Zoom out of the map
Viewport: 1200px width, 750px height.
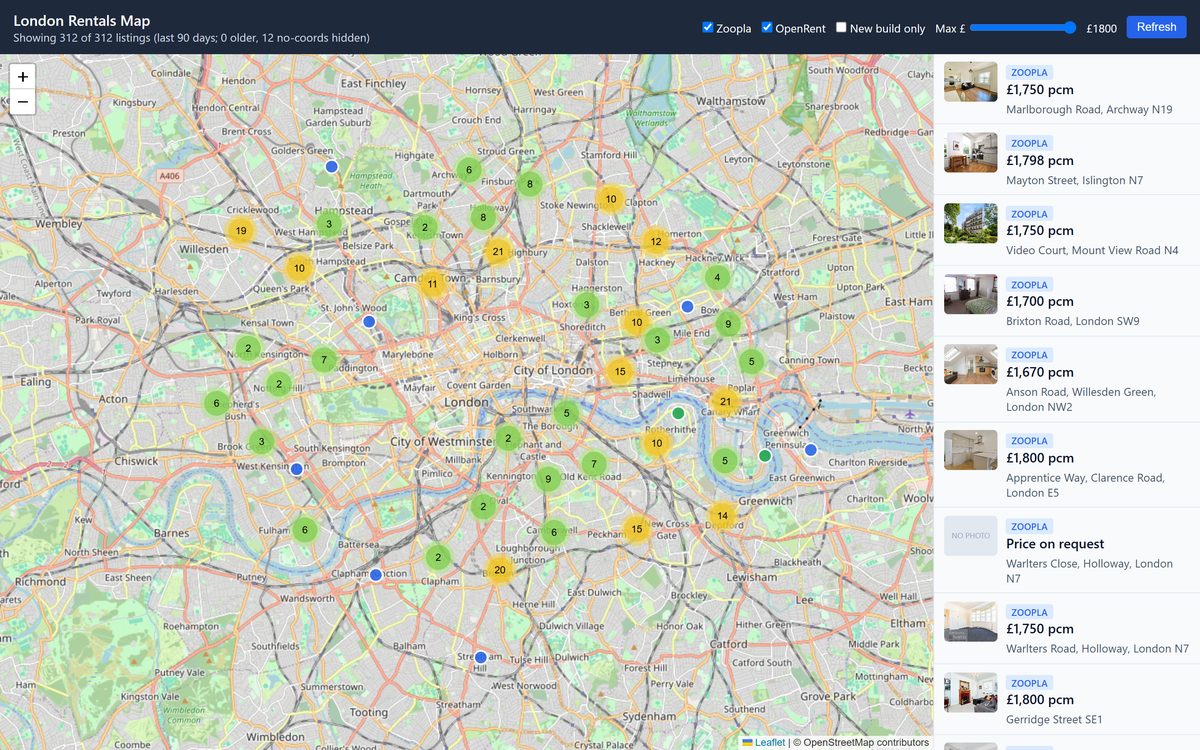22,102
